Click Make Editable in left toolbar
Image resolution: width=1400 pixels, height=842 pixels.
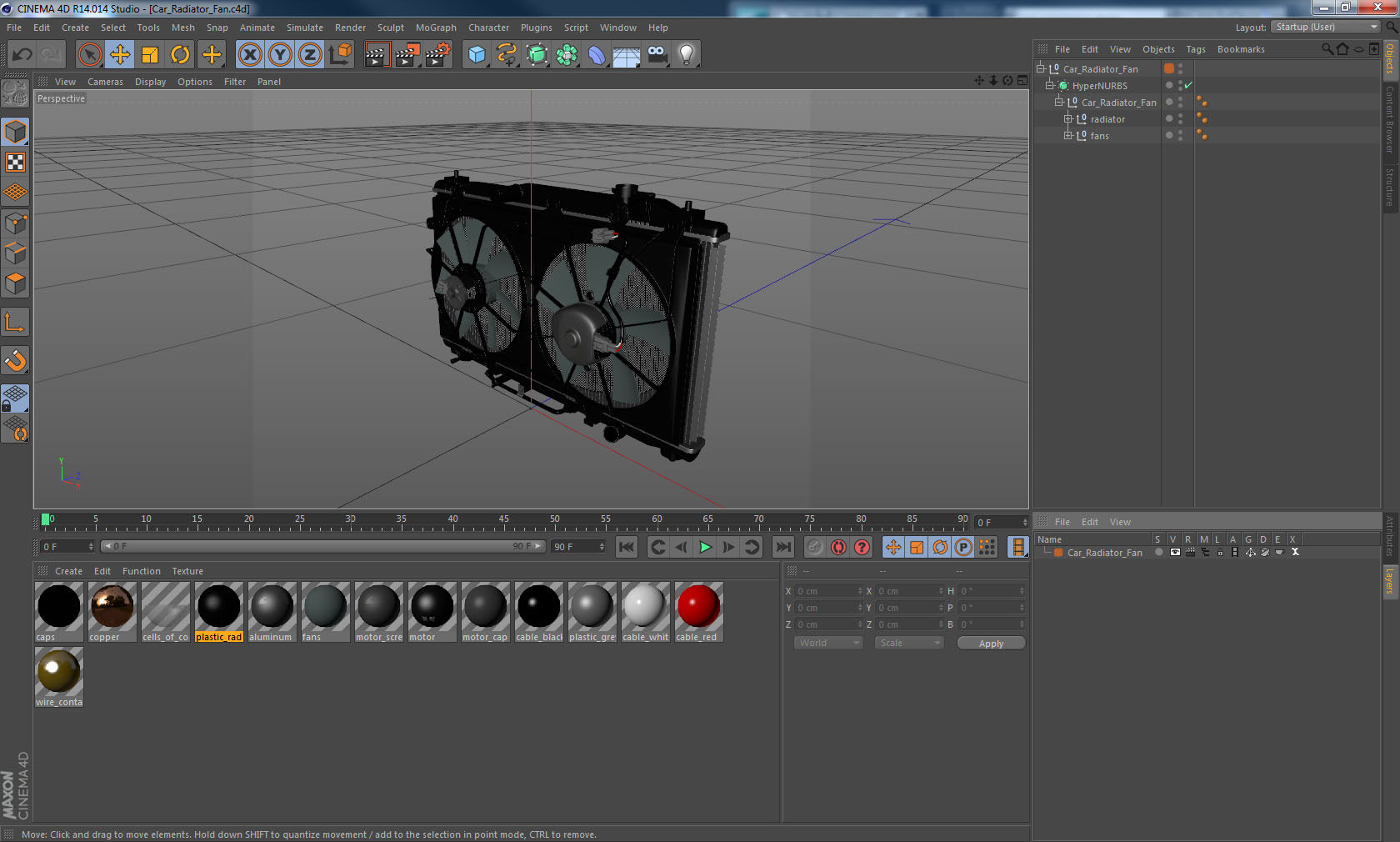15,93
